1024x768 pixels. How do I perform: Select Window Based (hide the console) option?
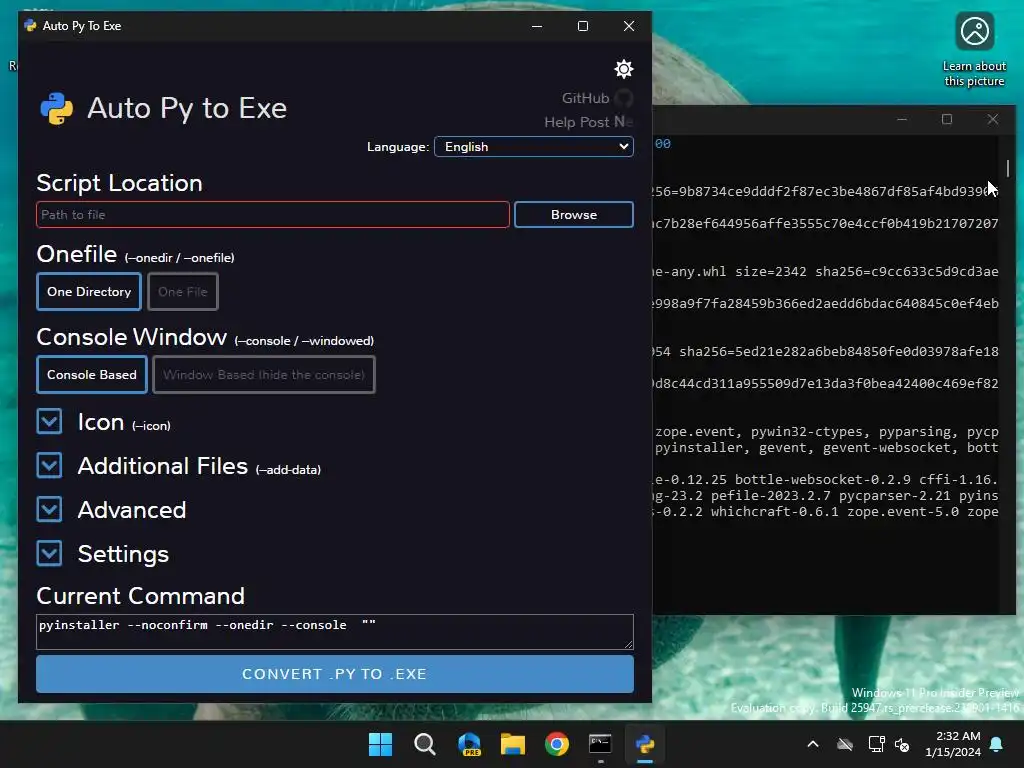point(264,374)
